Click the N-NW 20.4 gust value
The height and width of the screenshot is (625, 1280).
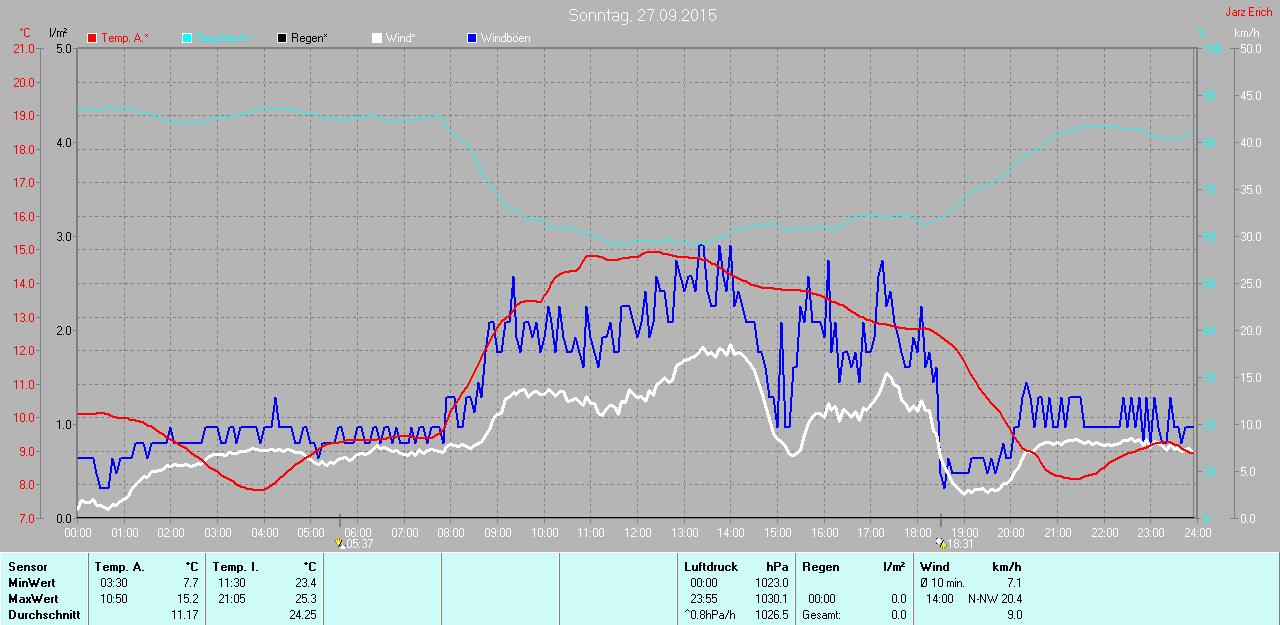[995, 598]
